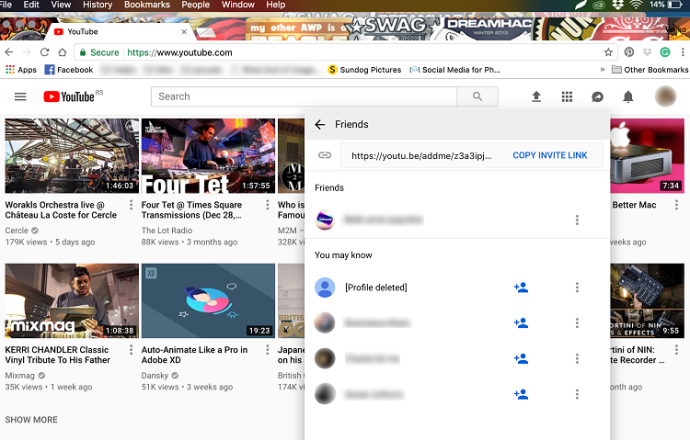Add the second suggested contact as friend

[x=521, y=323]
